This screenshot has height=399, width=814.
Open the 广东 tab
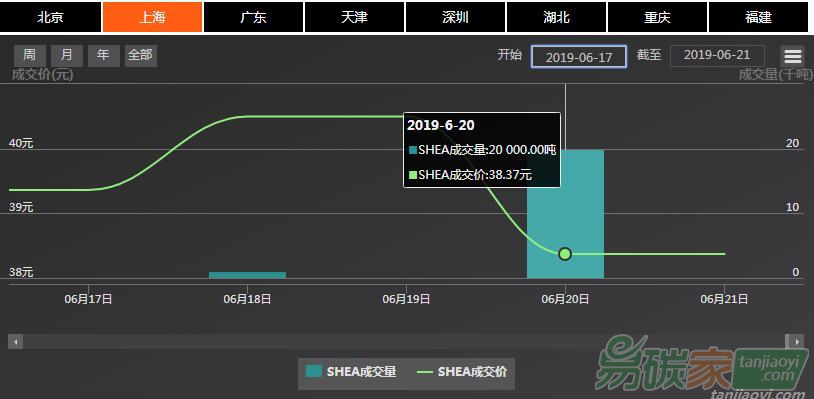pos(253,17)
